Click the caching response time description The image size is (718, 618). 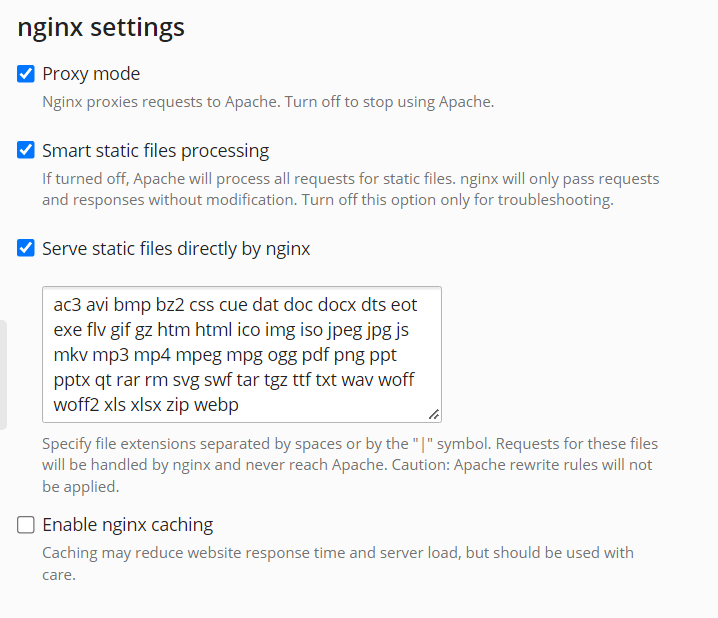pyautogui.click(x=338, y=564)
